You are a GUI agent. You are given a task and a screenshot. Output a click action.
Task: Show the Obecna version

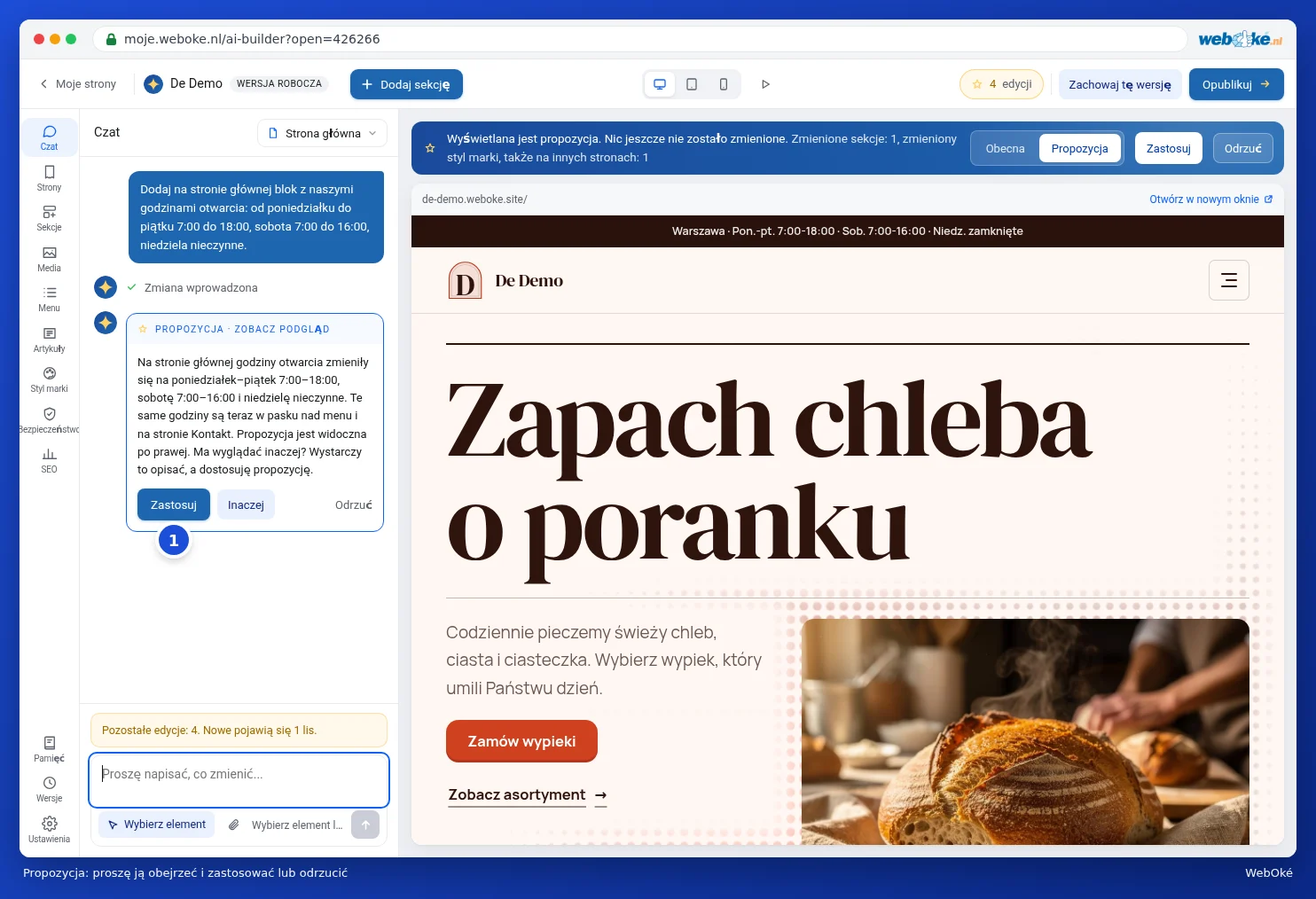pyautogui.click(x=1005, y=148)
